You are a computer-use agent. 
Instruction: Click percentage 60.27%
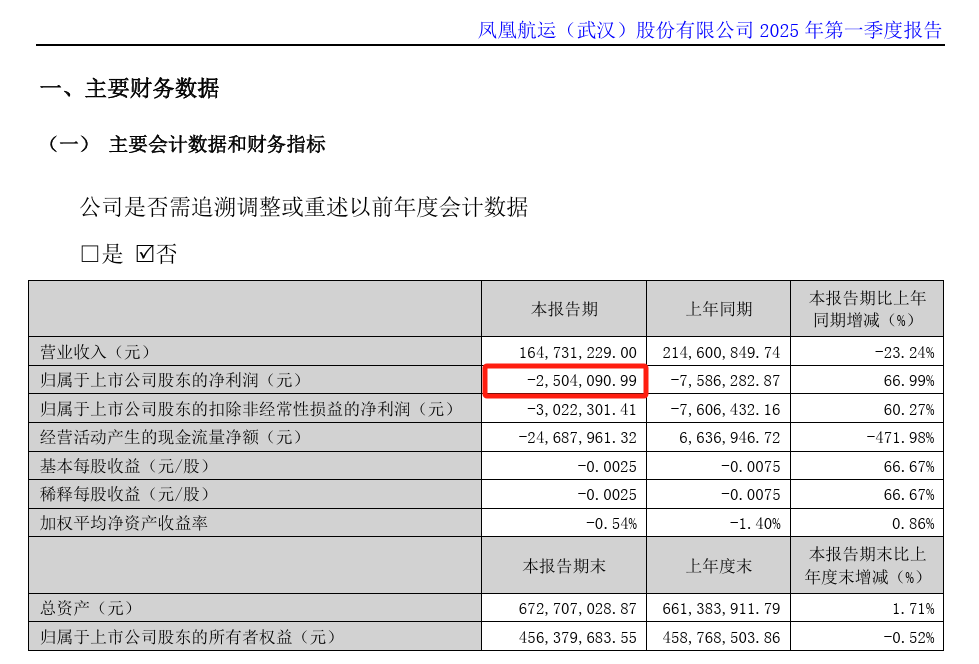coord(909,410)
